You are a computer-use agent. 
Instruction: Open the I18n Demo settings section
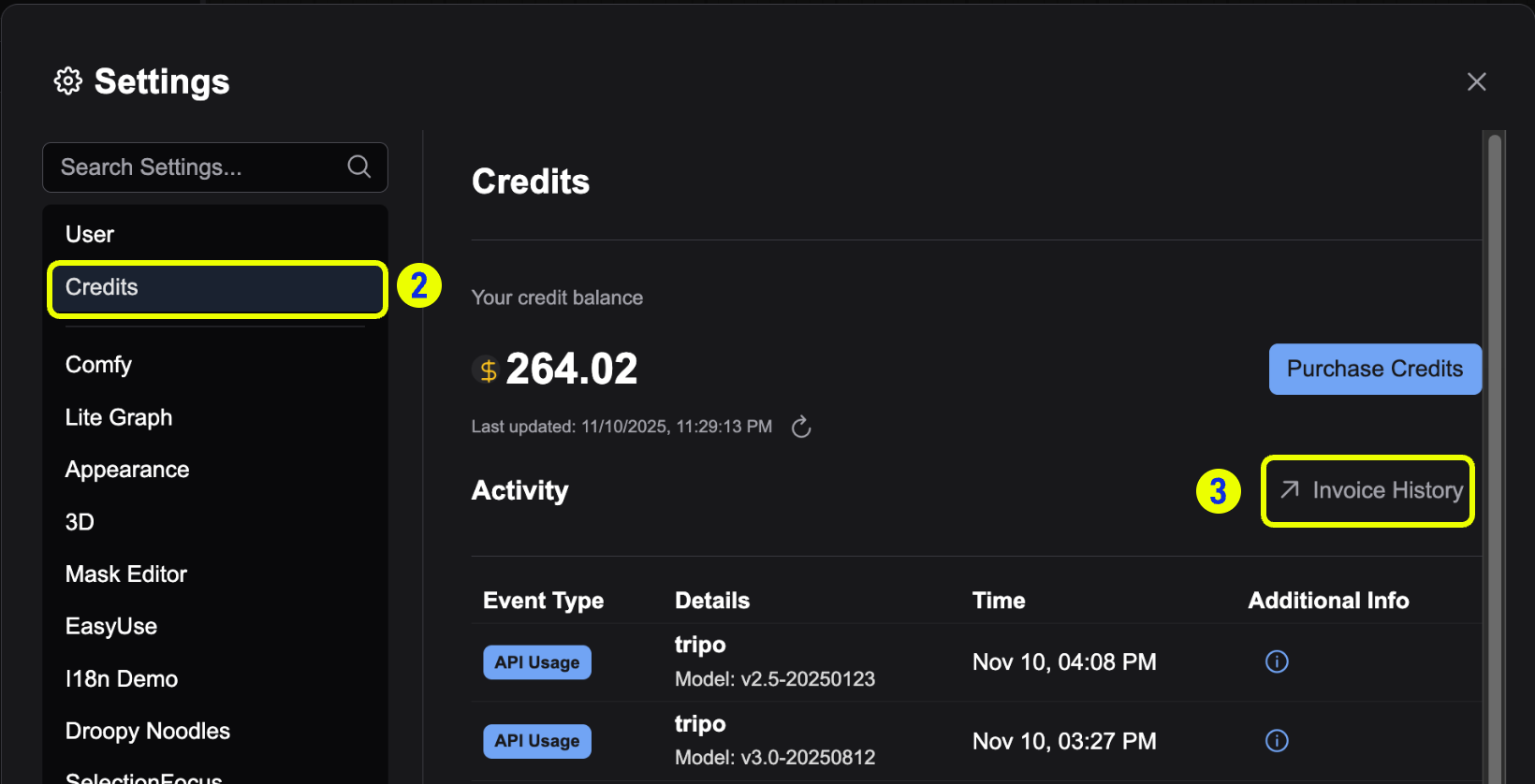[121, 678]
